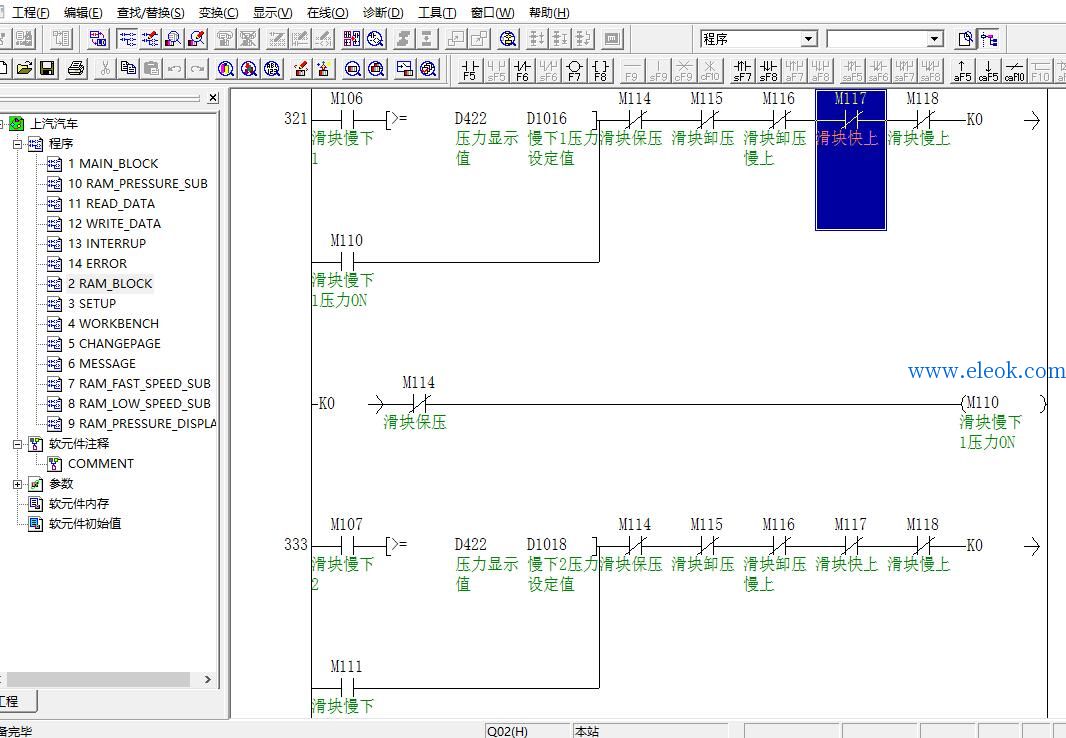Select 2 RAM_BLOCK program

click(110, 283)
